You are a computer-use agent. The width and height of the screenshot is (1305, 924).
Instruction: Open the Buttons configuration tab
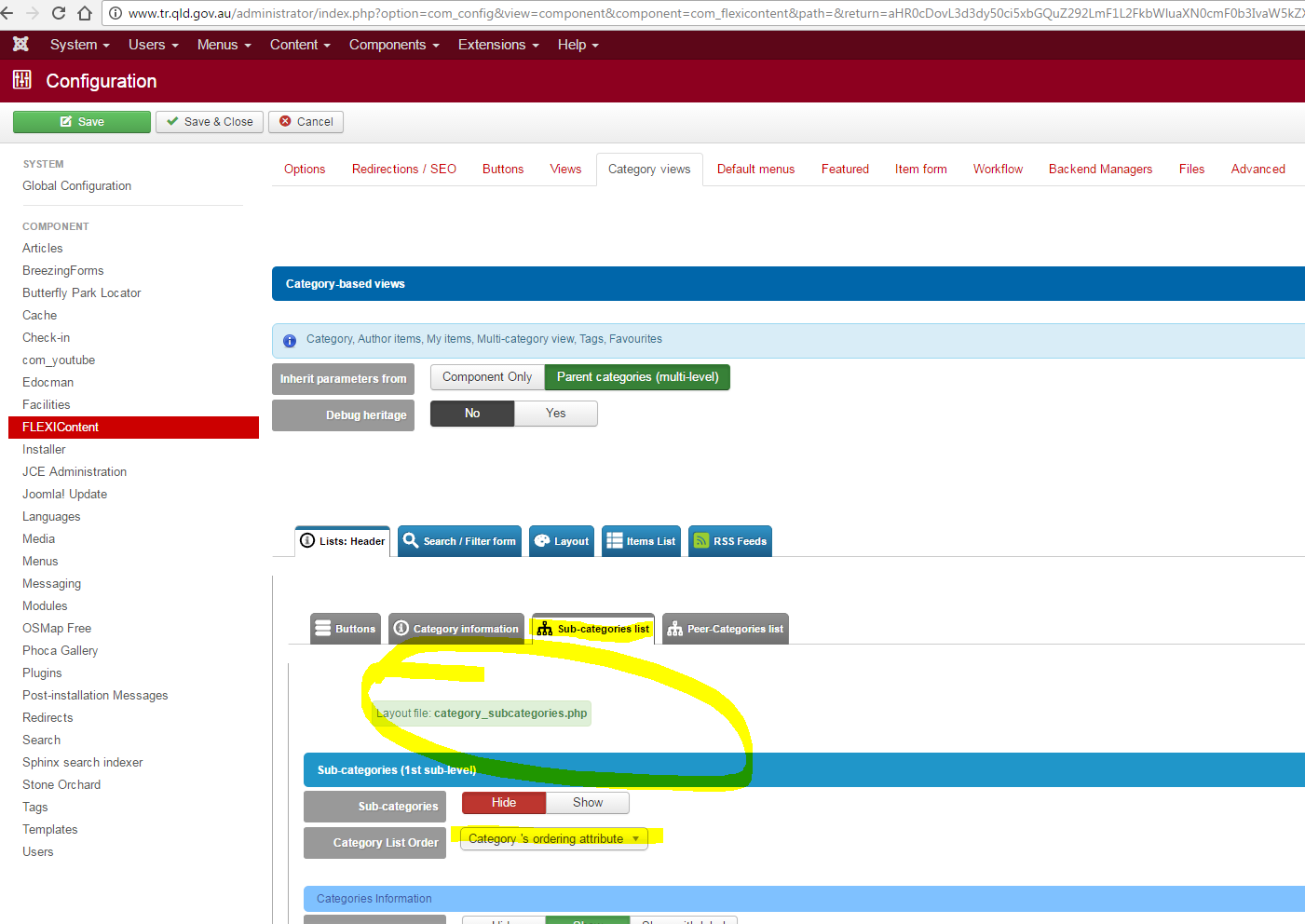503,169
